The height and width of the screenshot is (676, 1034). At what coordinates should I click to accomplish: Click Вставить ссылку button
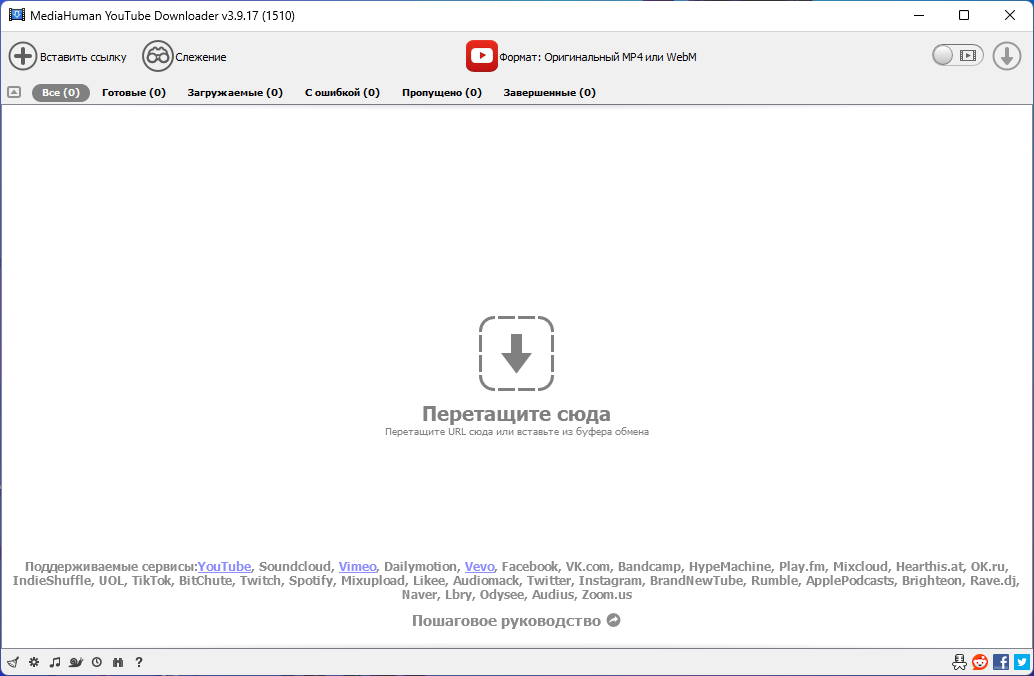click(68, 57)
